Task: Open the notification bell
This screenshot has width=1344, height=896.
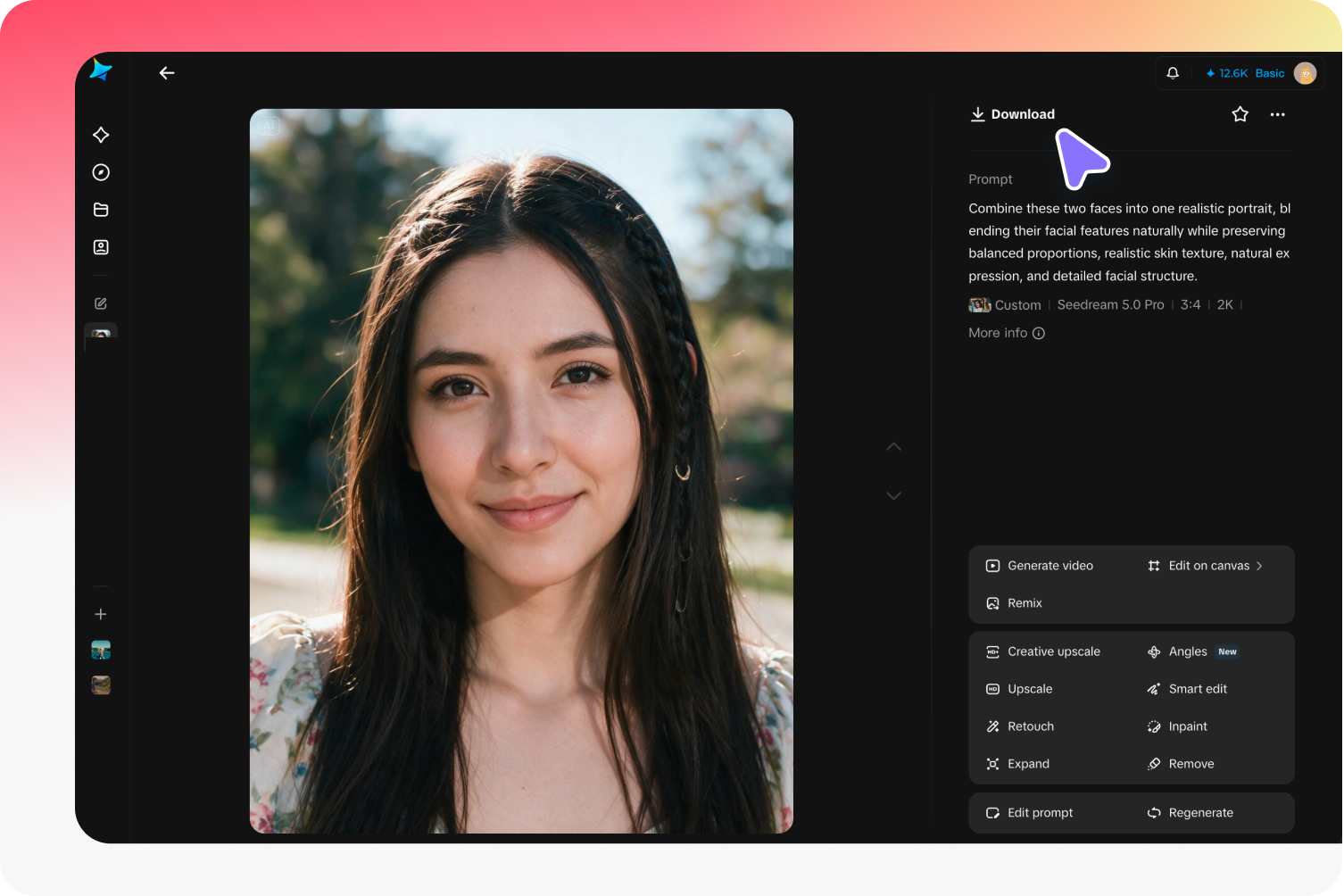Action: click(x=1173, y=73)
